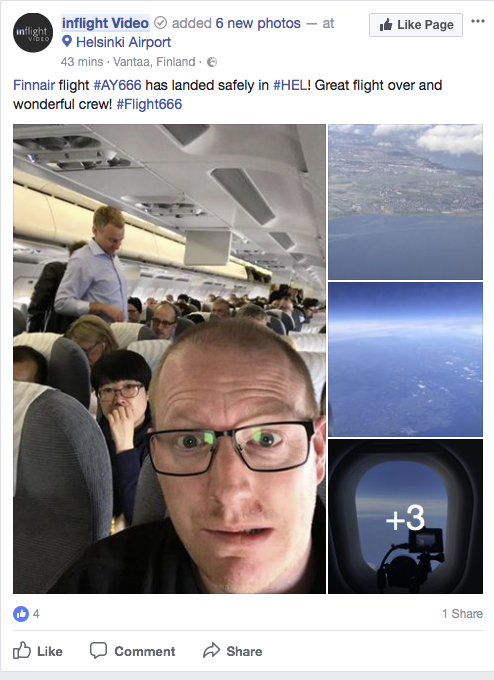Open the Helsinki Airport location link
The width and height of the screenshot is (494, 680).
pos(124,42)
